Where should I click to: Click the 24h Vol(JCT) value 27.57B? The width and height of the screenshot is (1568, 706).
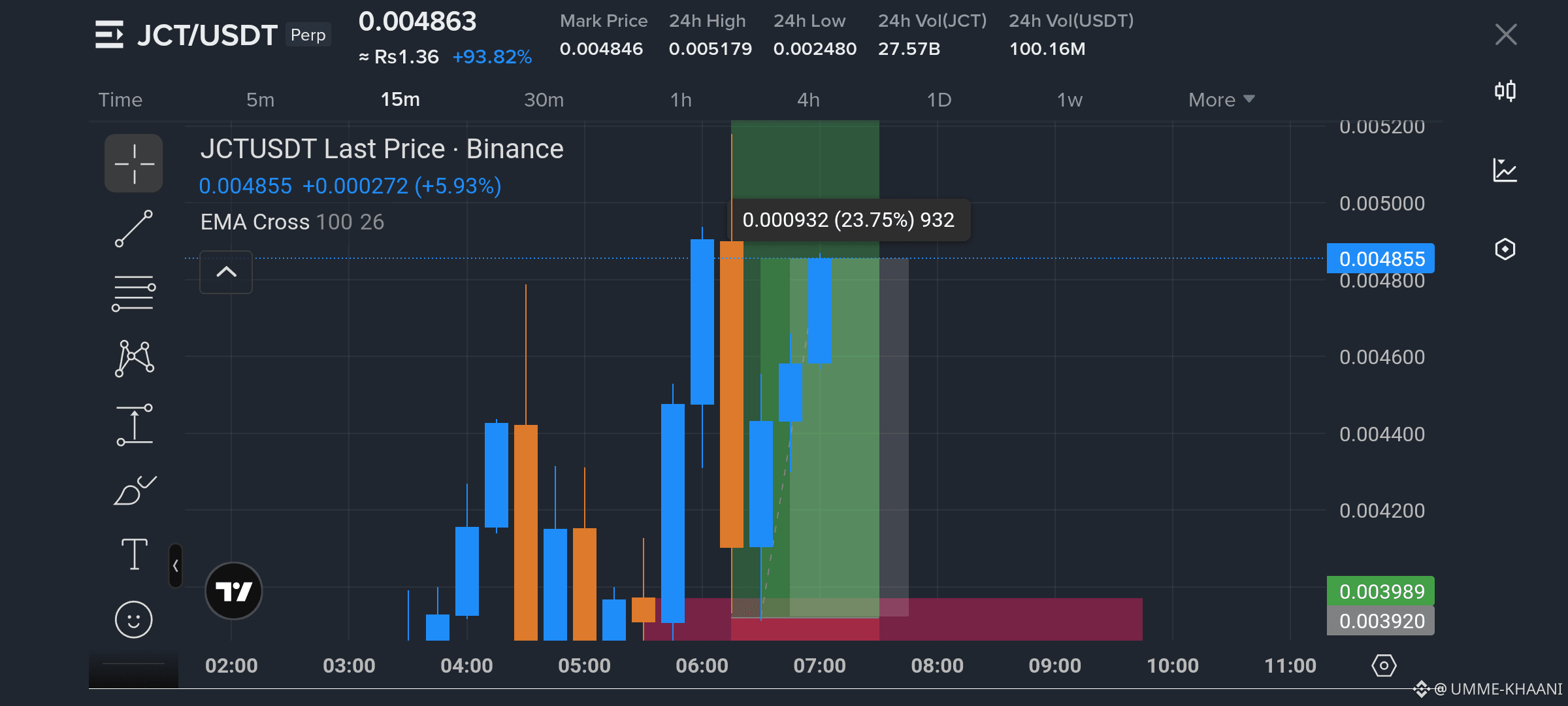point(909,49)
